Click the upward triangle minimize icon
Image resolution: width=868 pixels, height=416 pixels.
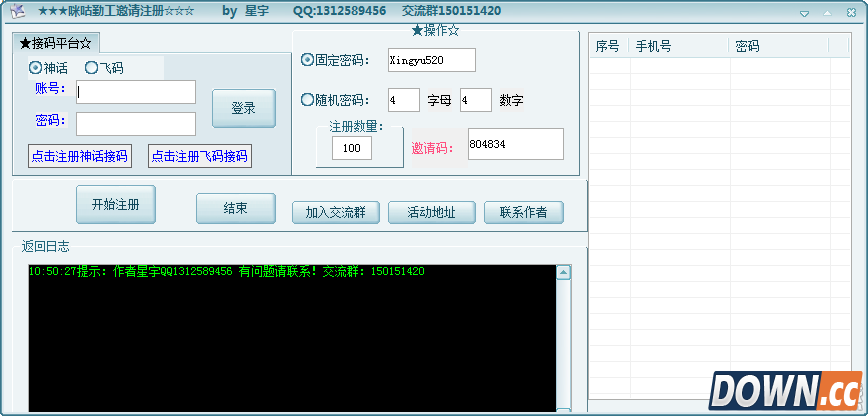pyautogui.click(x=827, y=13)
